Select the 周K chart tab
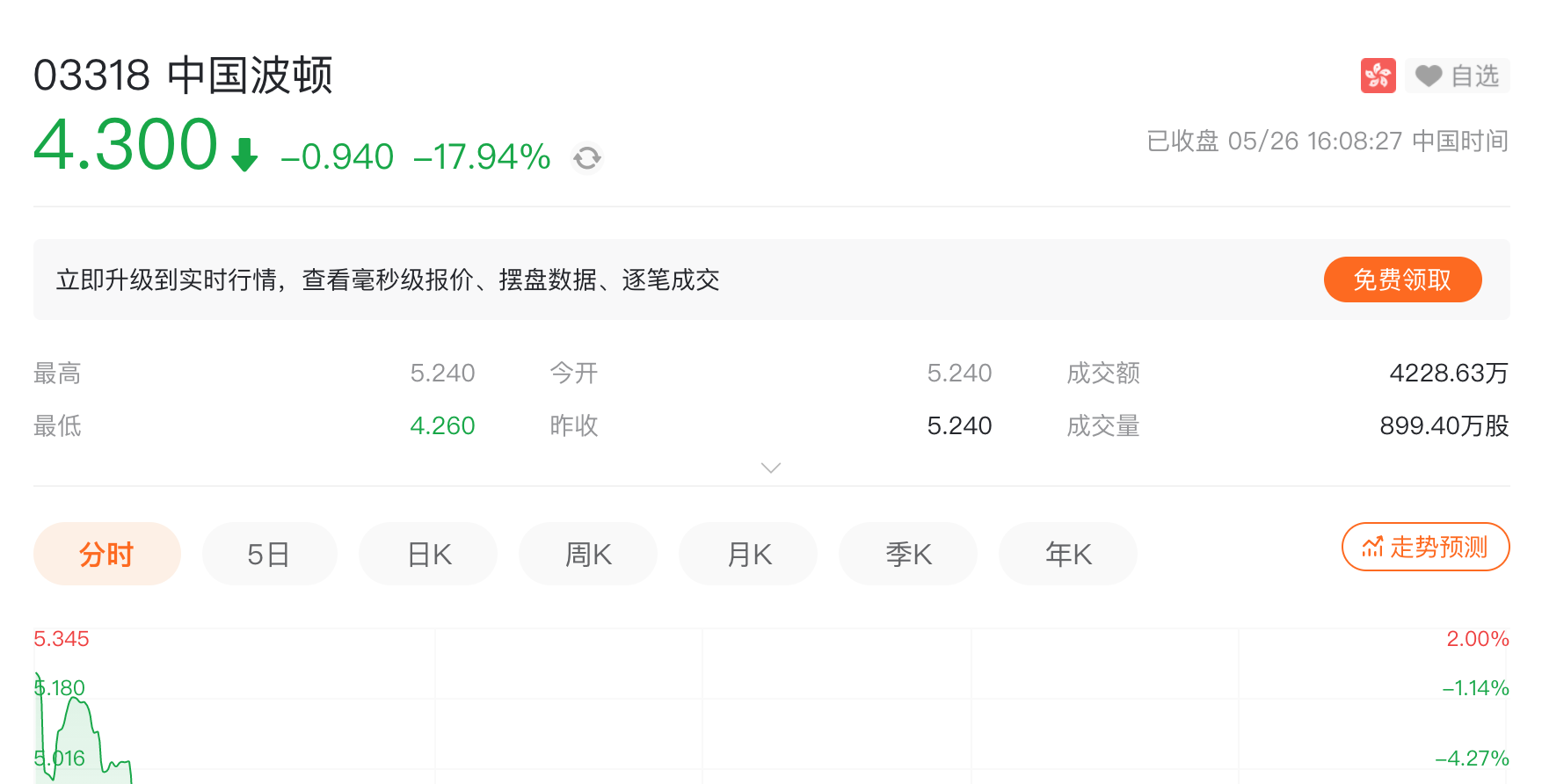 (588, 554)
